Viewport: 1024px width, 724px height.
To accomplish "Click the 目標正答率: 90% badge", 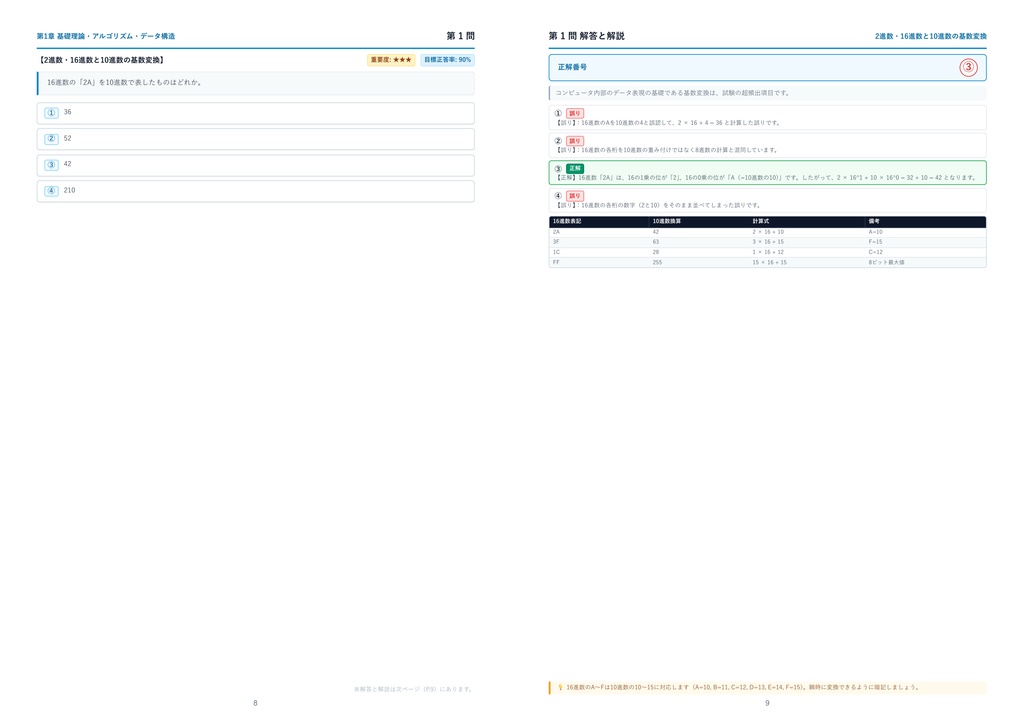I will click(x=447, y=60).
